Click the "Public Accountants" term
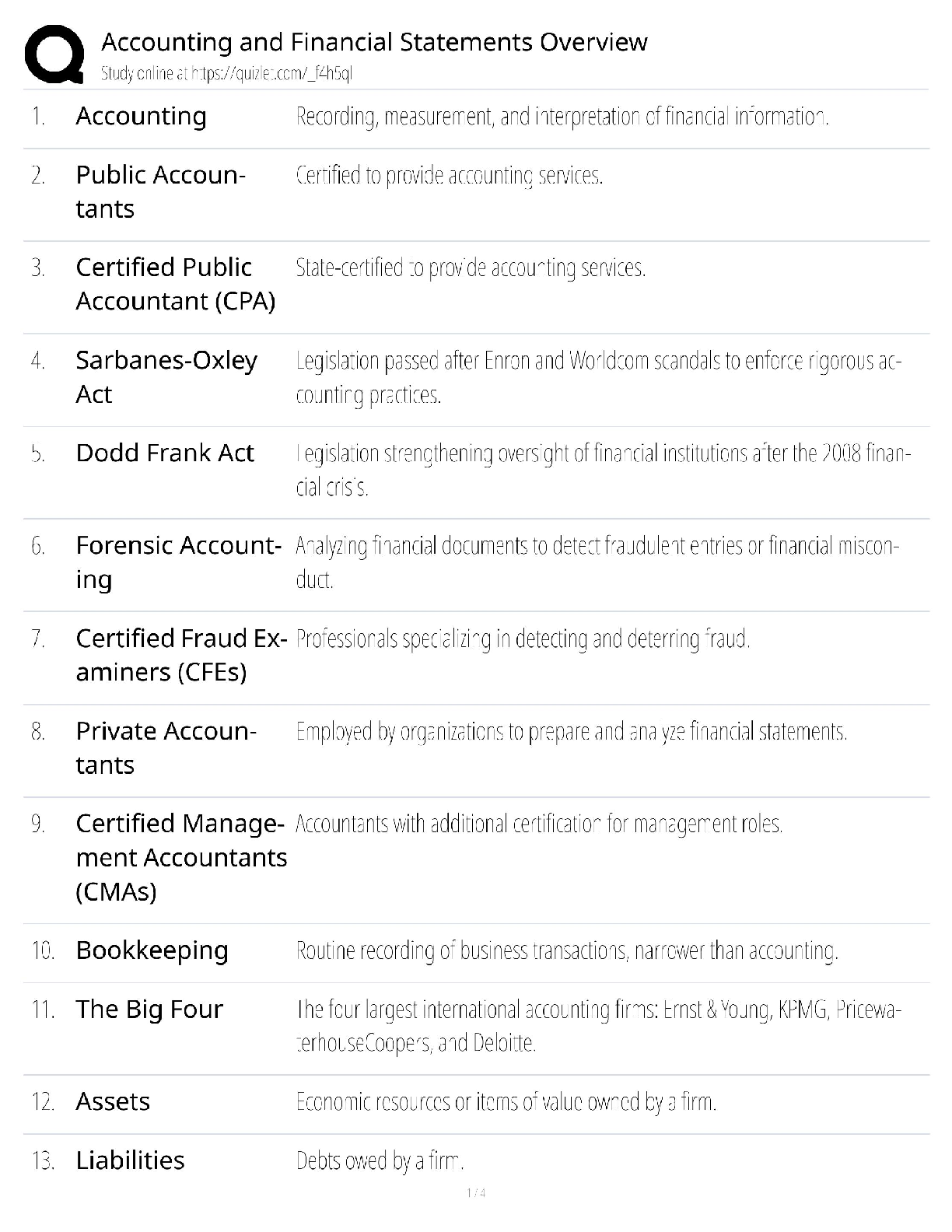The width and height of the screenshot is (952, 1232). (x=160, y=192)
